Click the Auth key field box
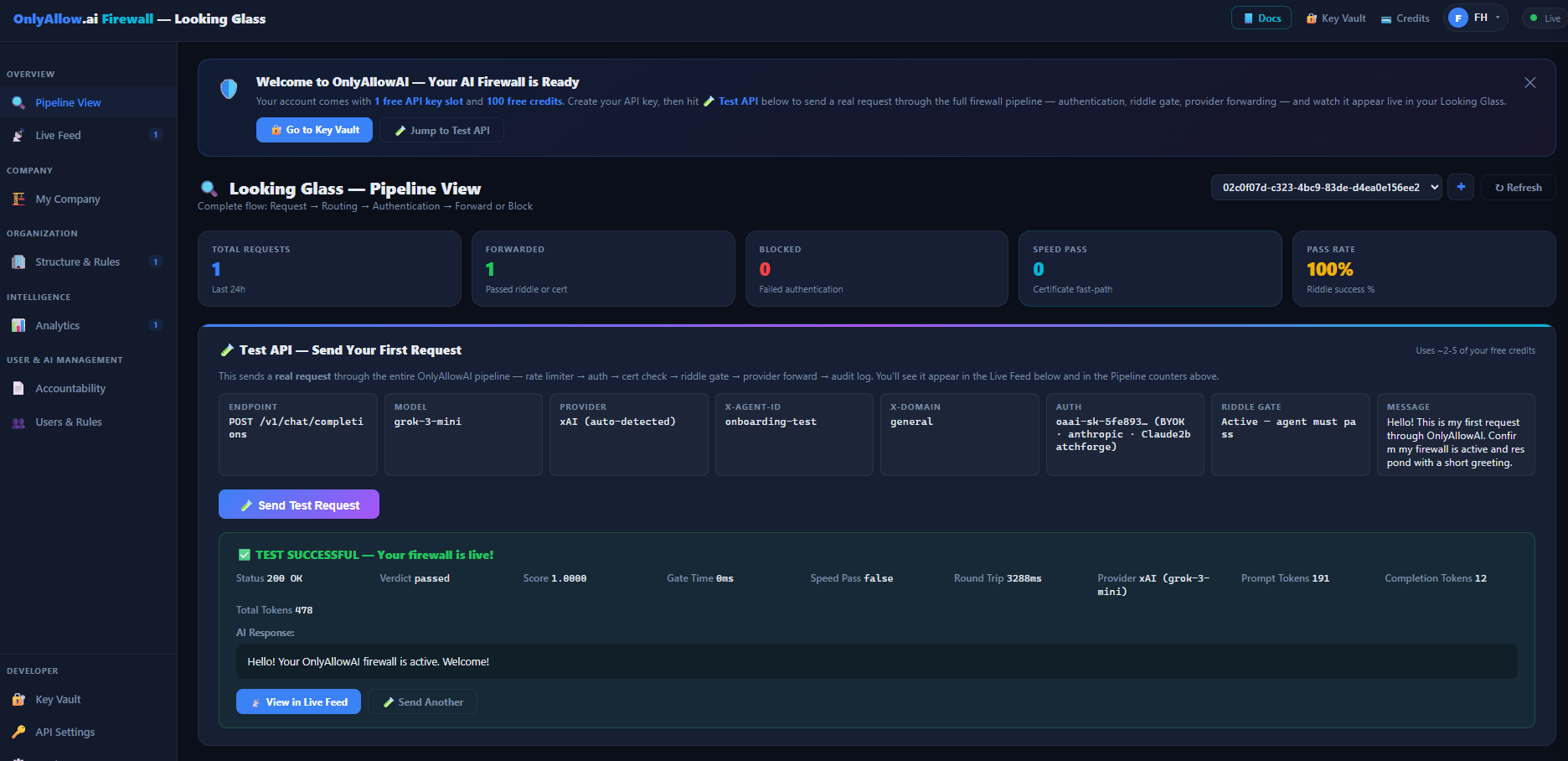This screenshot has width=1568, height=761. click(1125, 434)
